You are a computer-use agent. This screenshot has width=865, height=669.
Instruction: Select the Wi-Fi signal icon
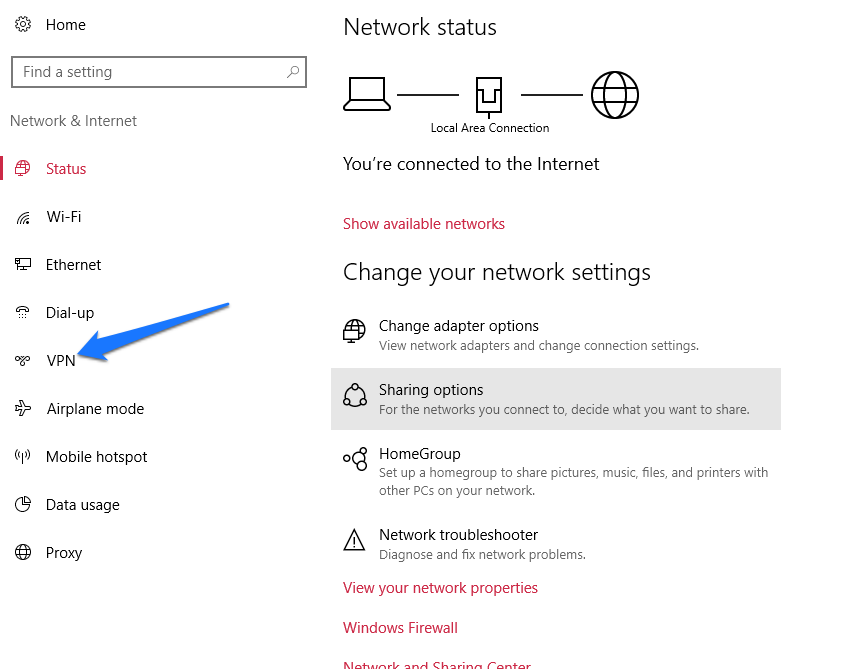23,217
